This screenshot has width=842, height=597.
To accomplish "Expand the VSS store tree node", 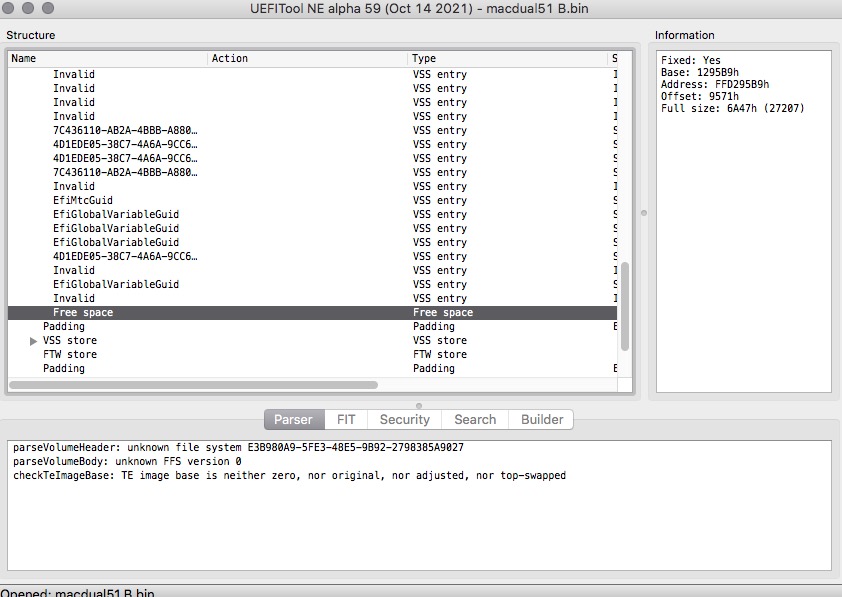I will 33,341.
